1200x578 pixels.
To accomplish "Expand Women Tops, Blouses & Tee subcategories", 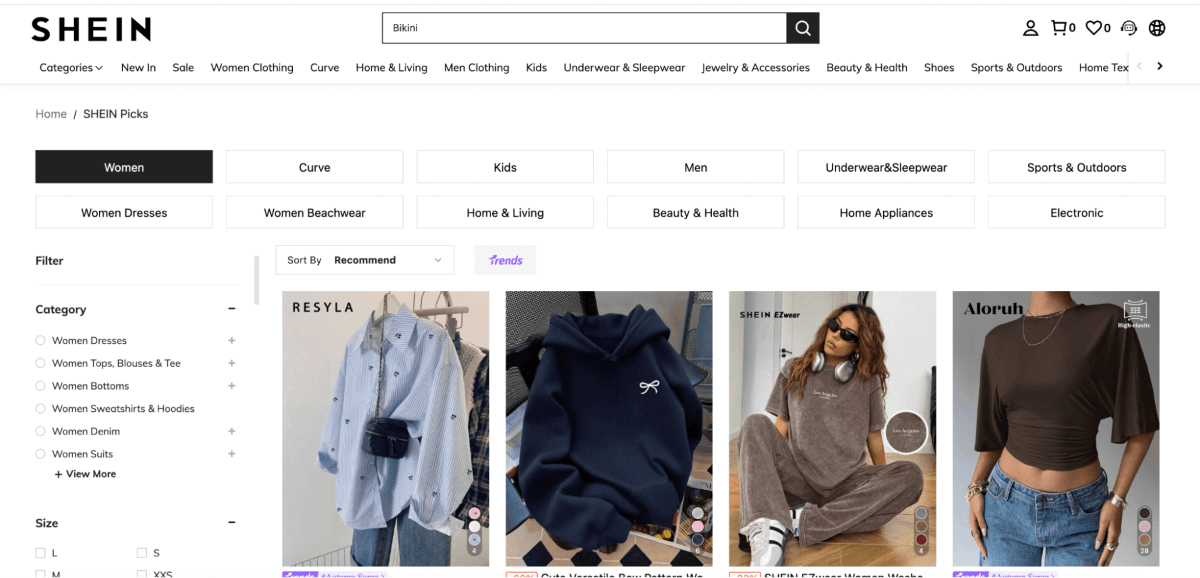I will click(231, 364).
